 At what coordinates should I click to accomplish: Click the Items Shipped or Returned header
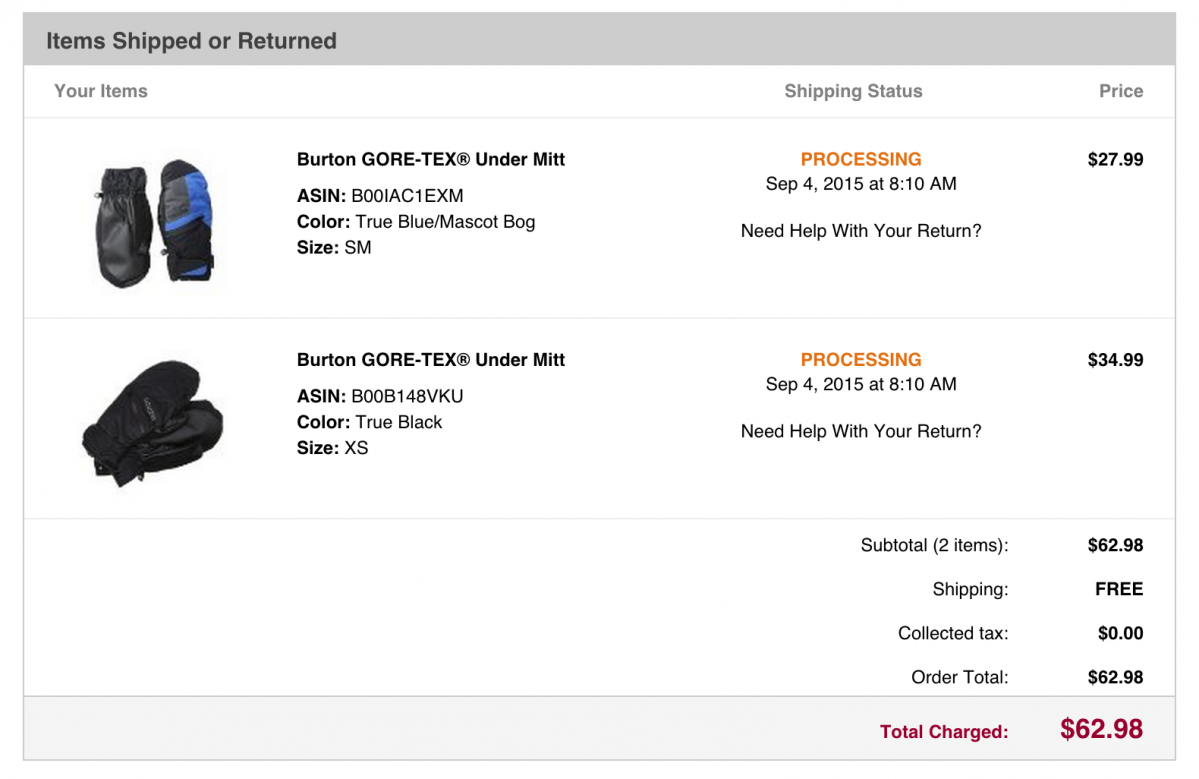pos(191,41)
